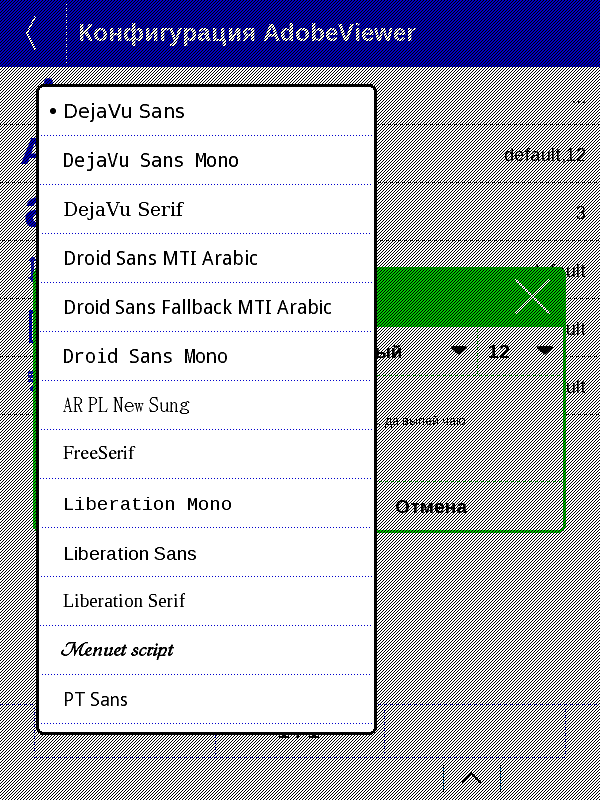Select the DejaVu Sans font
This screenshot has width=600, height=800.
(x=207, y=111)
